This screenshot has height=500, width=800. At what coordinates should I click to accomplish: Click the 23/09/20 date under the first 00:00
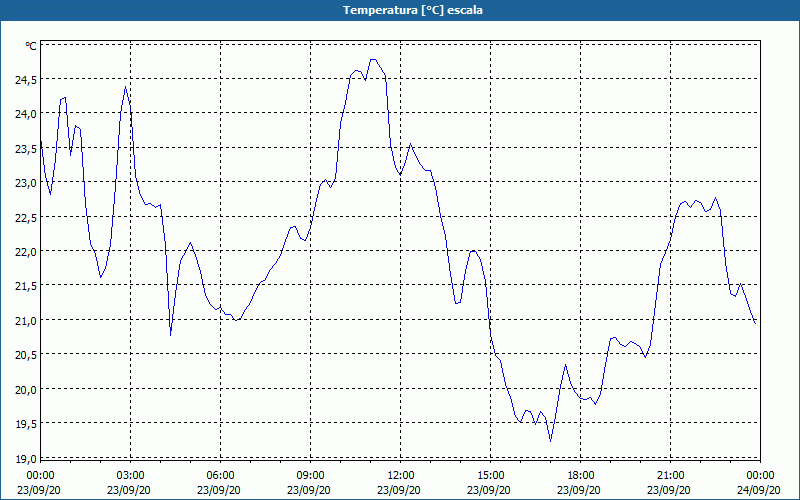(39, 490)
